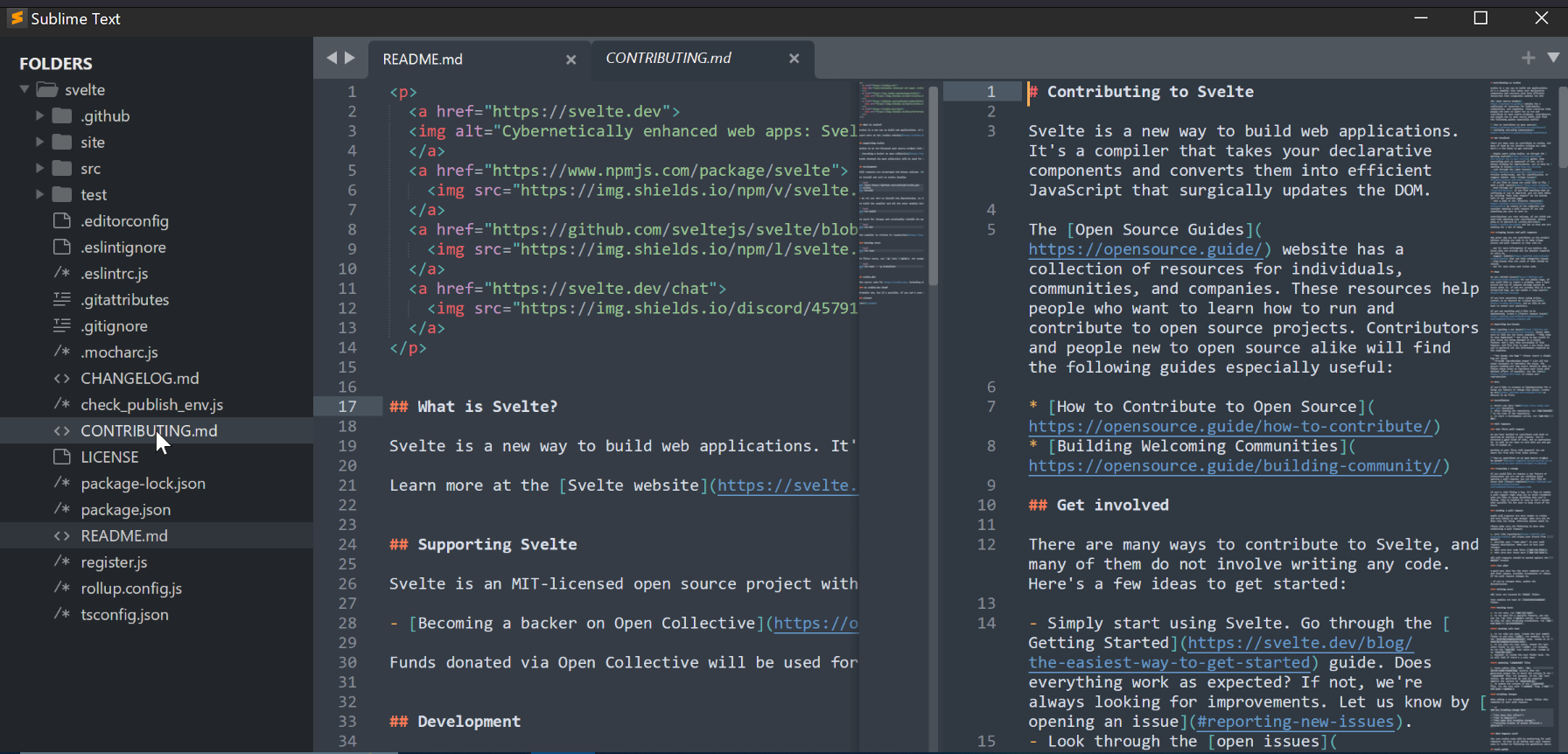Viewport: 1568px width, 754px height.
Task: Click the .github folder icon
Action: [62, 115]
